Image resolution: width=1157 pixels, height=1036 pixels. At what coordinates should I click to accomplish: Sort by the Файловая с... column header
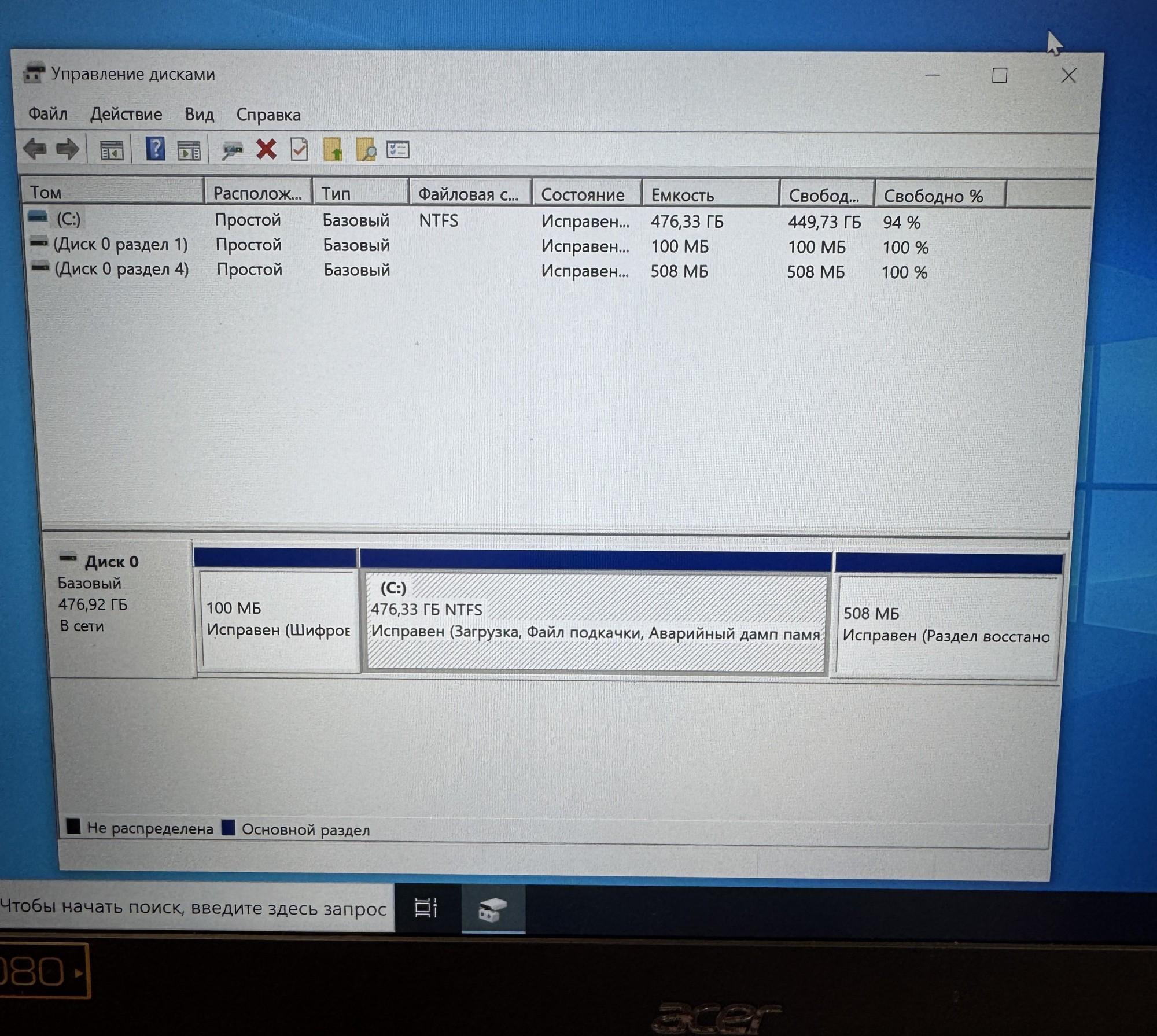(x=470, y=194)
